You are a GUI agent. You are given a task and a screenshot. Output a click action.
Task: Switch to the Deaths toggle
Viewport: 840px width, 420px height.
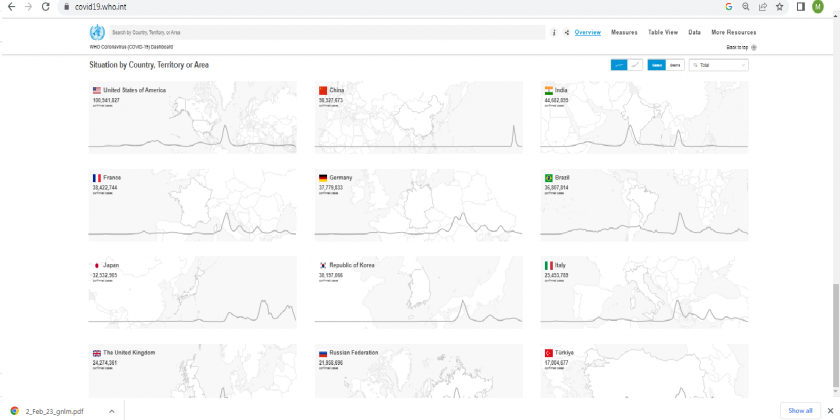(676, 65)
